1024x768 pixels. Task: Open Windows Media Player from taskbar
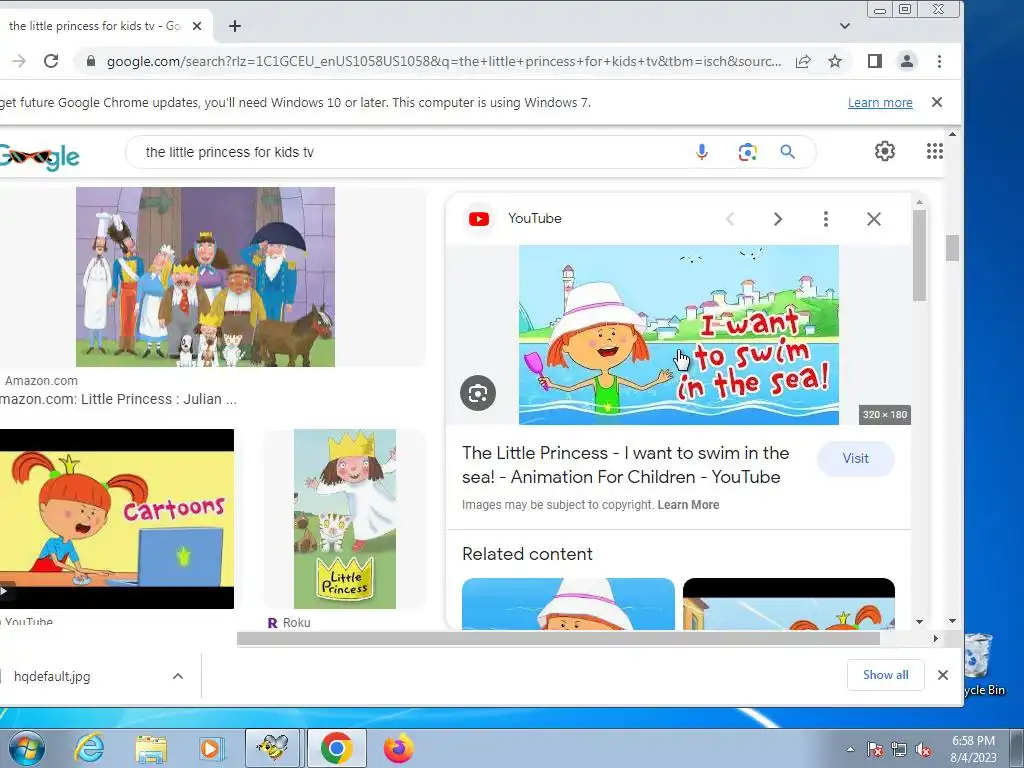(x=211, y=748)
